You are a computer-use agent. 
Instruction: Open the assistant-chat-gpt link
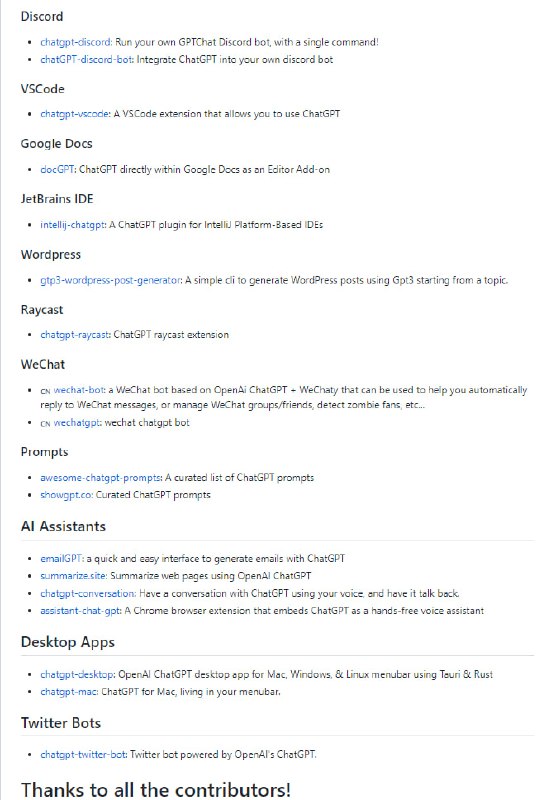[x=81, y=611]
